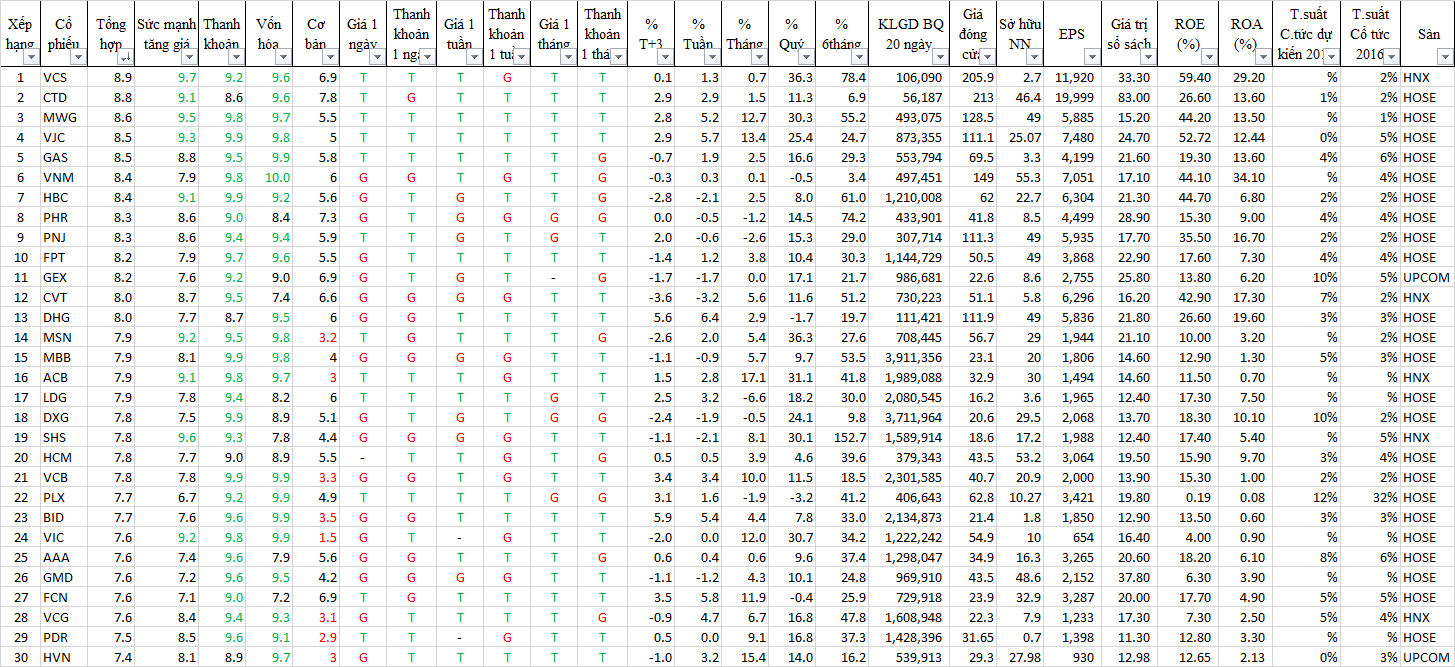Click the KLGD value 2,301,585
Viewport: 1455px width, 667px height.
[x=913, y=477]
